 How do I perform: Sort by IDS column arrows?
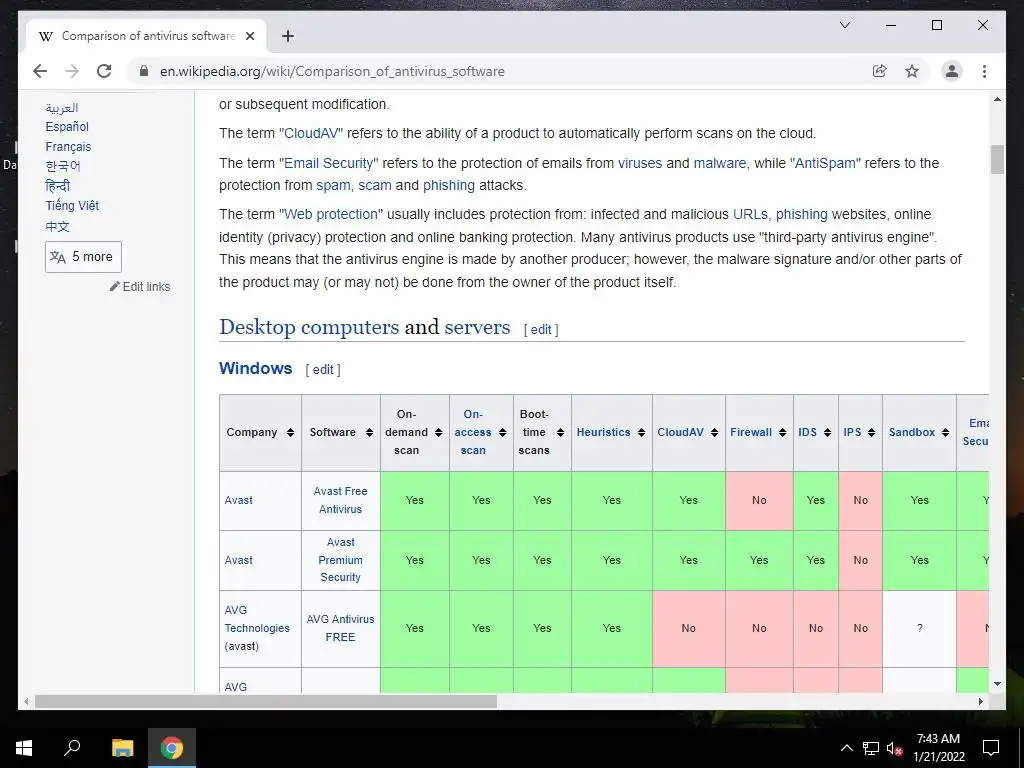click(x=827, y=432)
